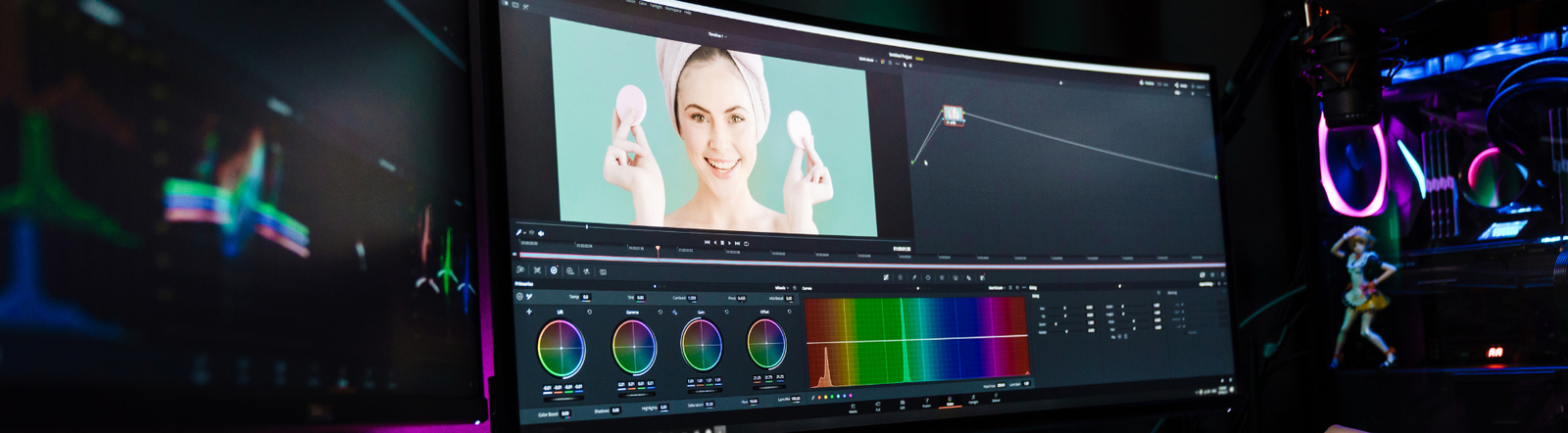This screenshot has height=433, width=1568.
Task: Switch to the Media page tab
Action: pyautogui.click(x=853, y=408)
